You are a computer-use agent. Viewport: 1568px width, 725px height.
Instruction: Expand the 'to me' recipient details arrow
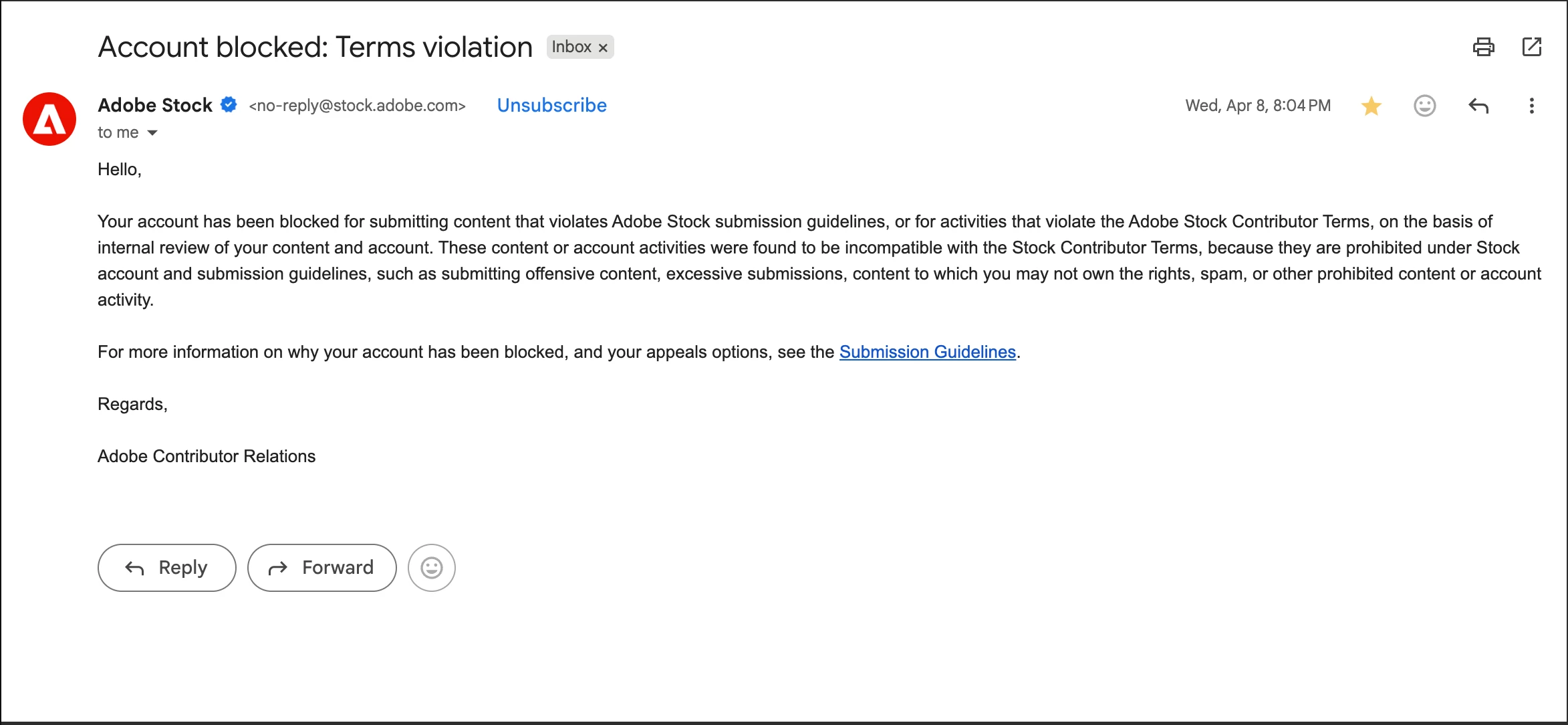click(152, 132)
